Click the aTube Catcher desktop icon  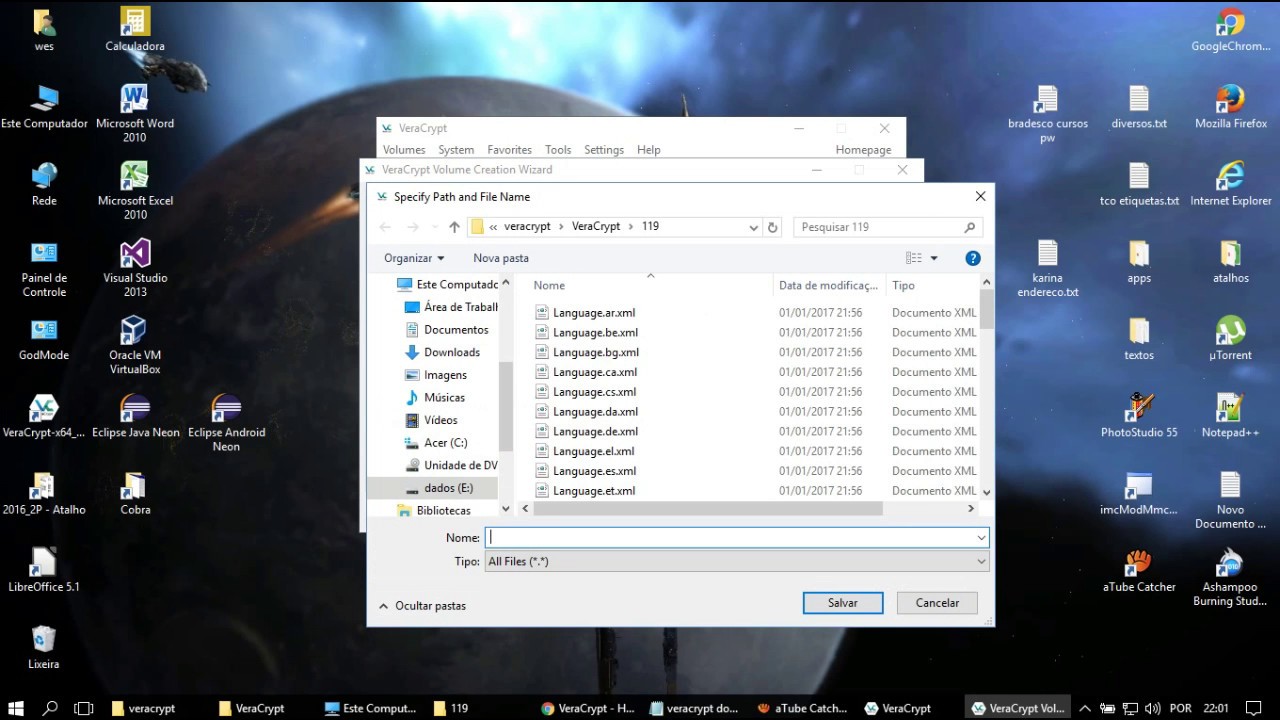[1139, 570]
